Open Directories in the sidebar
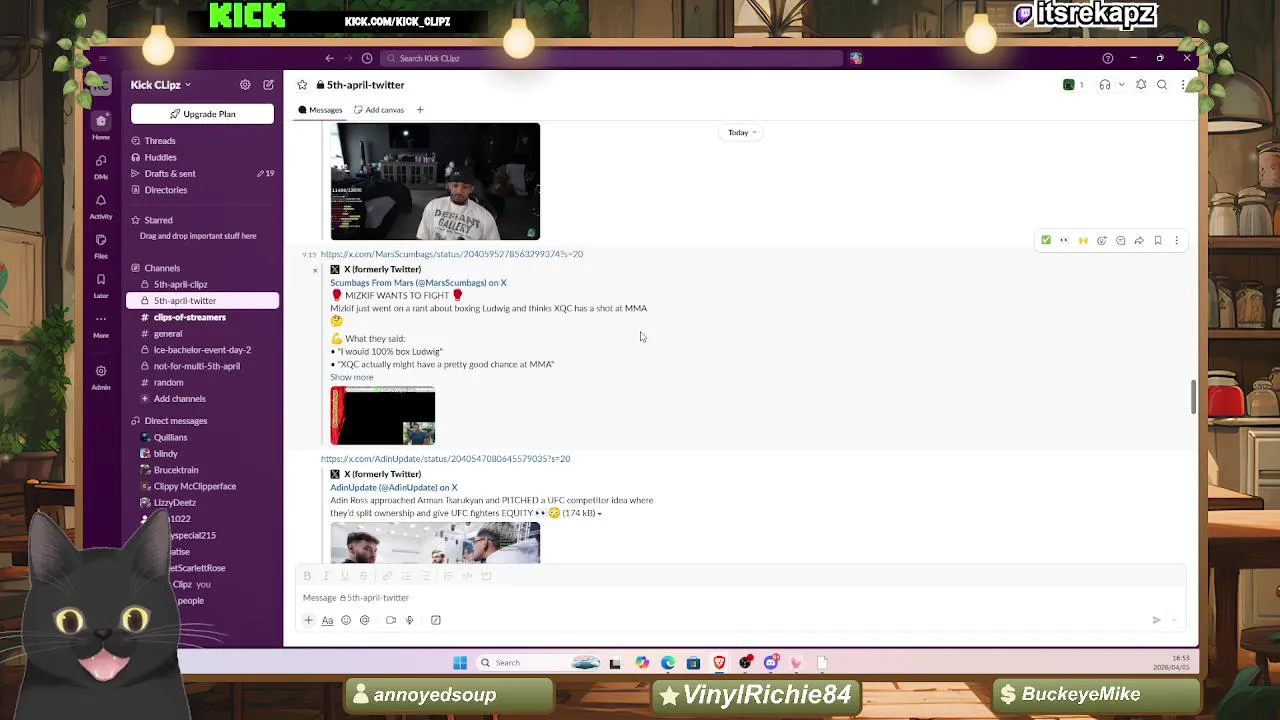Screen dimensions: 1280x720 pyautogui.click(x=165, y=190)
